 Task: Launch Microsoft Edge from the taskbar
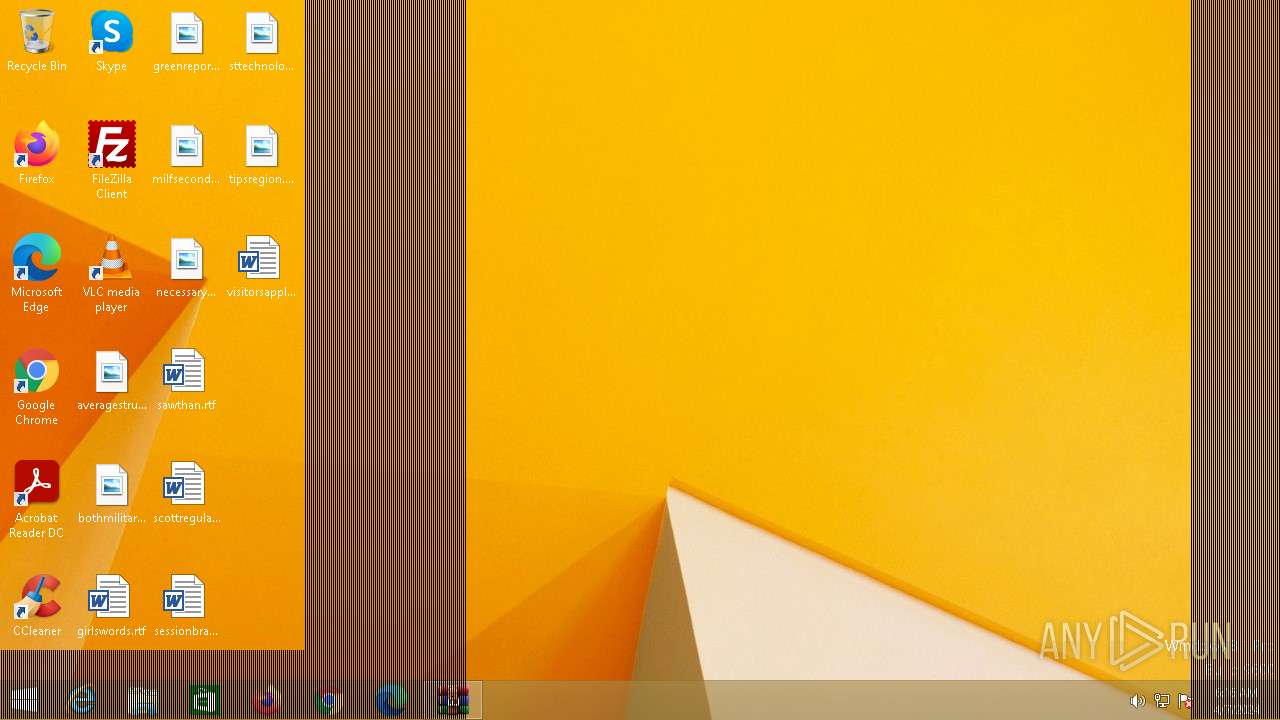(391, 701)
